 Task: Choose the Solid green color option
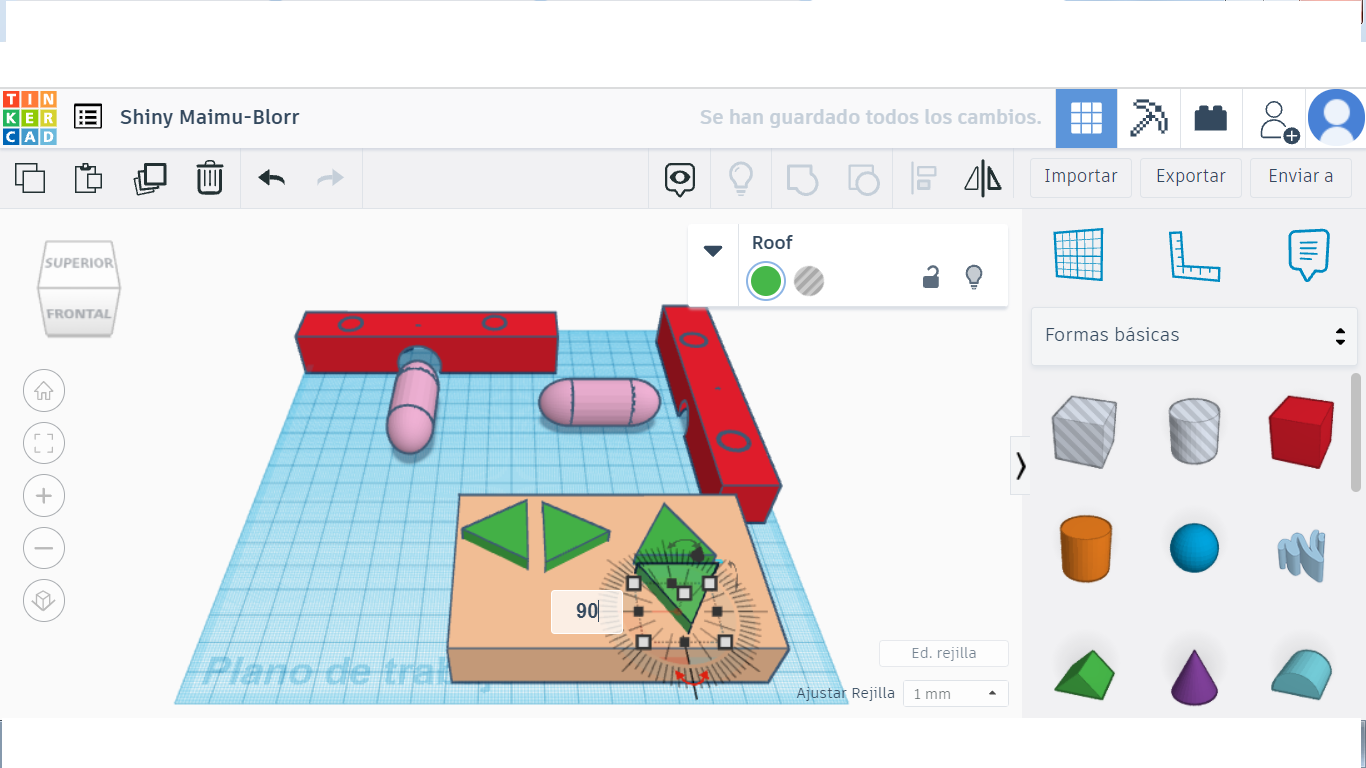(766, 281)
